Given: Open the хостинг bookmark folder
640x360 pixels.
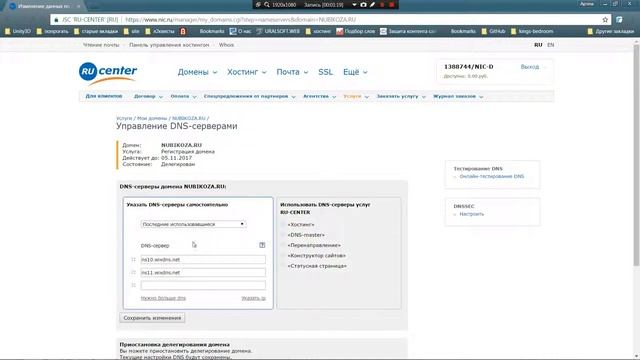Looking at the screenshot, I should [318, 31].
